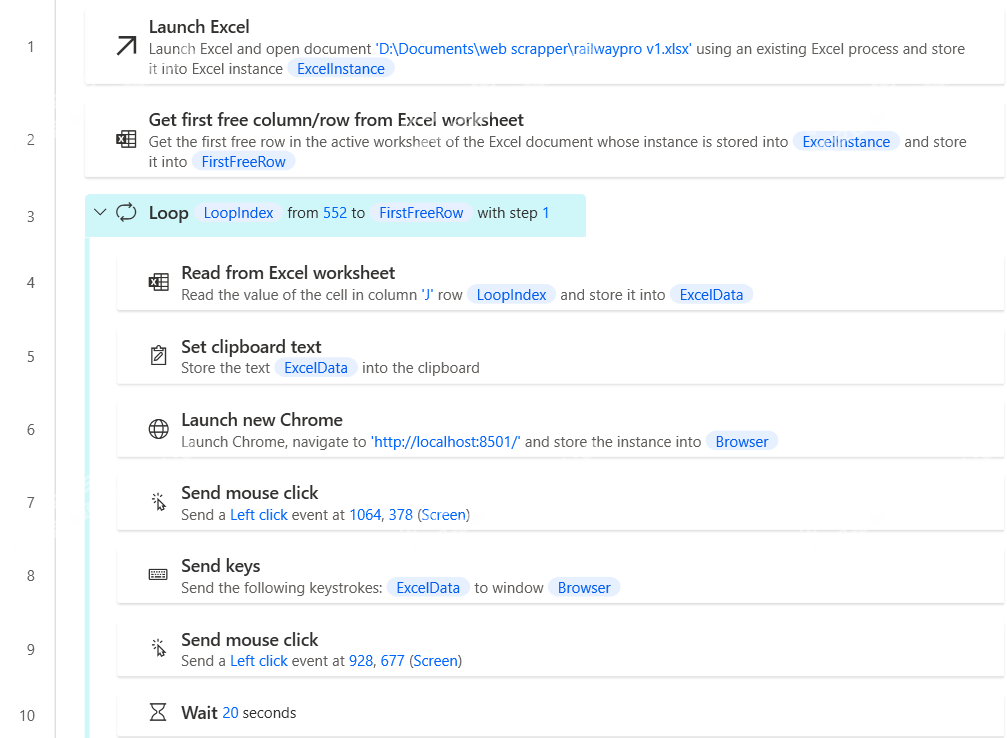The width and height of the screenshot is (1007, 738).
Task: Click line number 10 in the gutter
Action: pos(27,716)
